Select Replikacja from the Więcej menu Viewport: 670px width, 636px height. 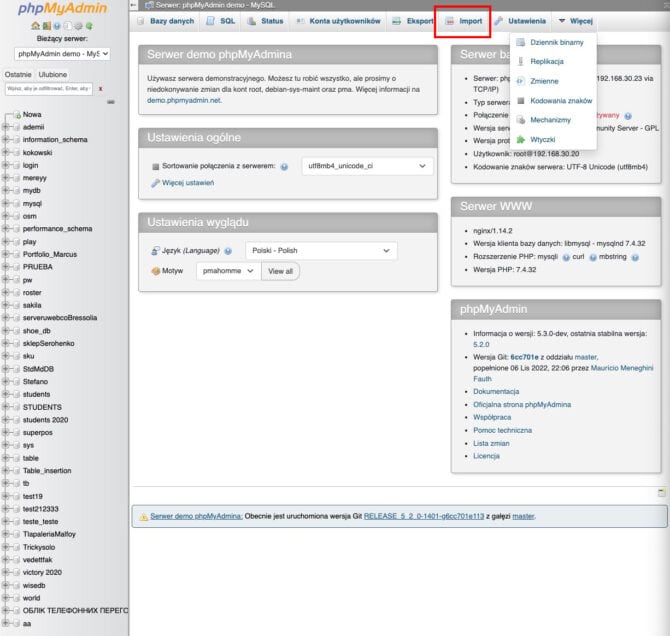pos(553,62)
